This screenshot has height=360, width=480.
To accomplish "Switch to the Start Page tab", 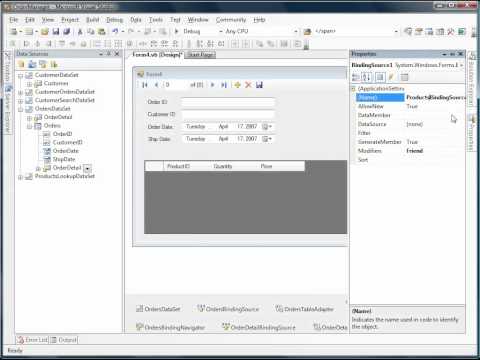I will pyautogui.click(x=201, y=55).
